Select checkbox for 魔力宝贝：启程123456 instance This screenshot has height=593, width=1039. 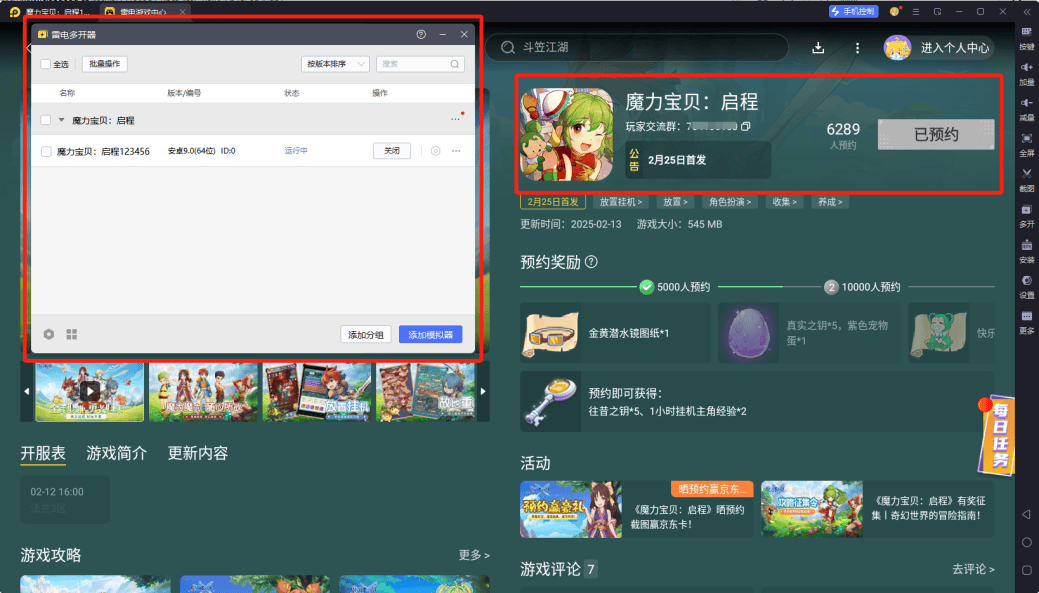[x=45, y=151]
